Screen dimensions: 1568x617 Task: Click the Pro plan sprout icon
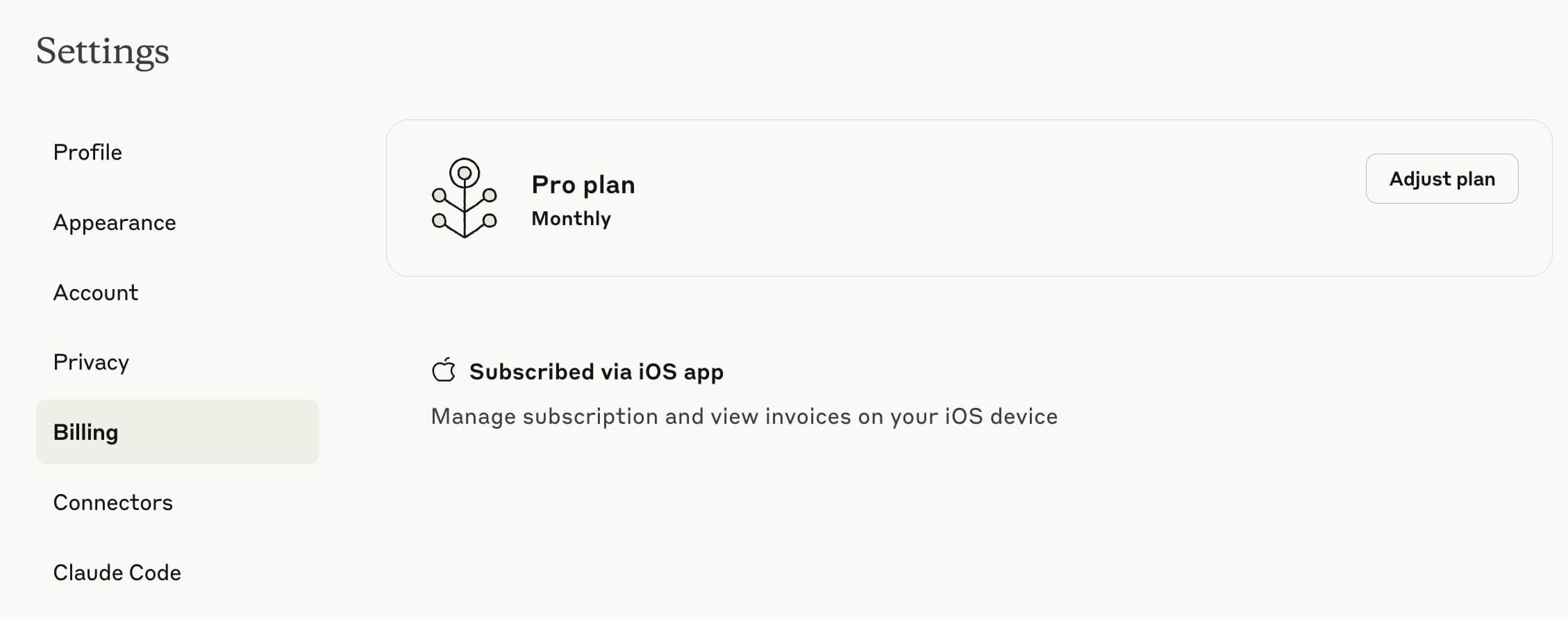[x=464, y=198]
